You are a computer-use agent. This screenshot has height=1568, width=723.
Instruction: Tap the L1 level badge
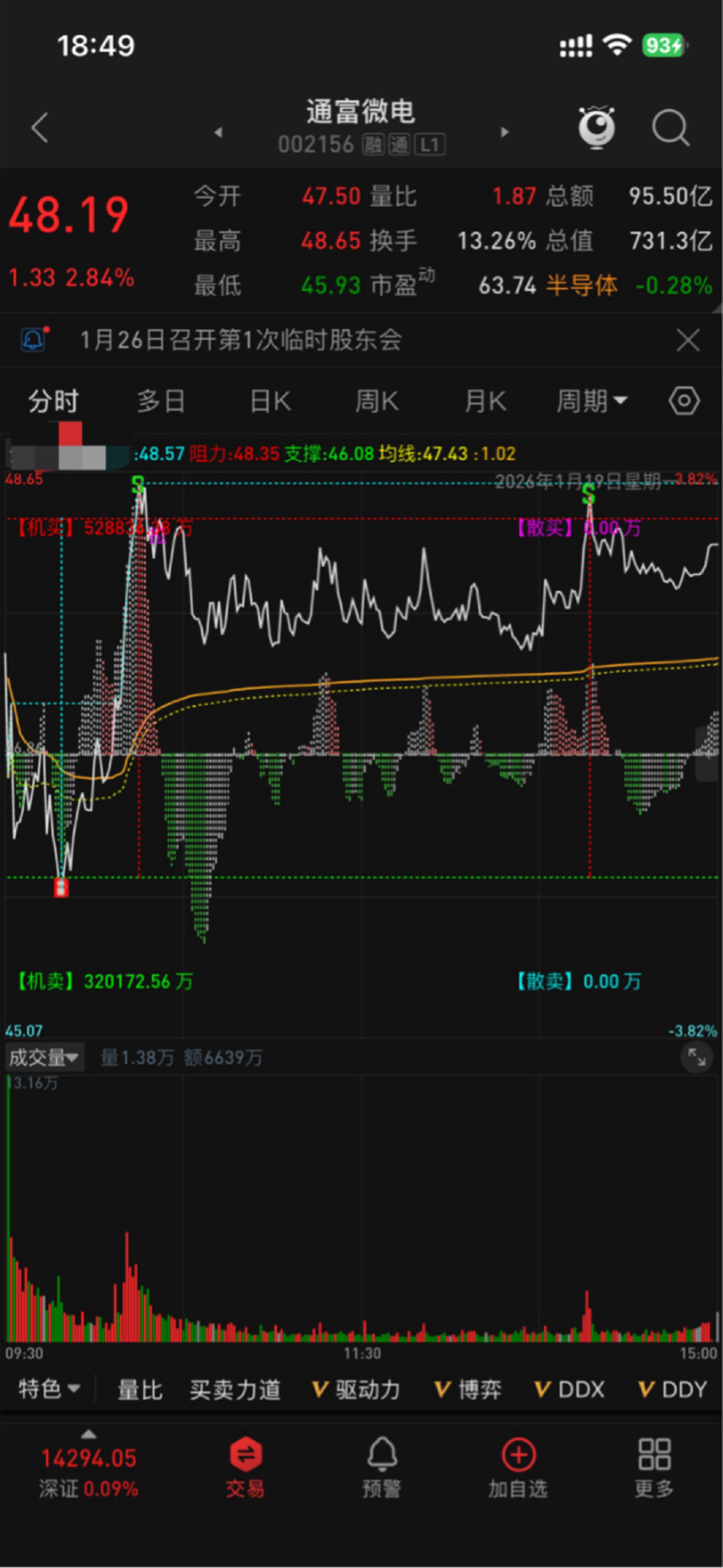(x=430, y=145)
